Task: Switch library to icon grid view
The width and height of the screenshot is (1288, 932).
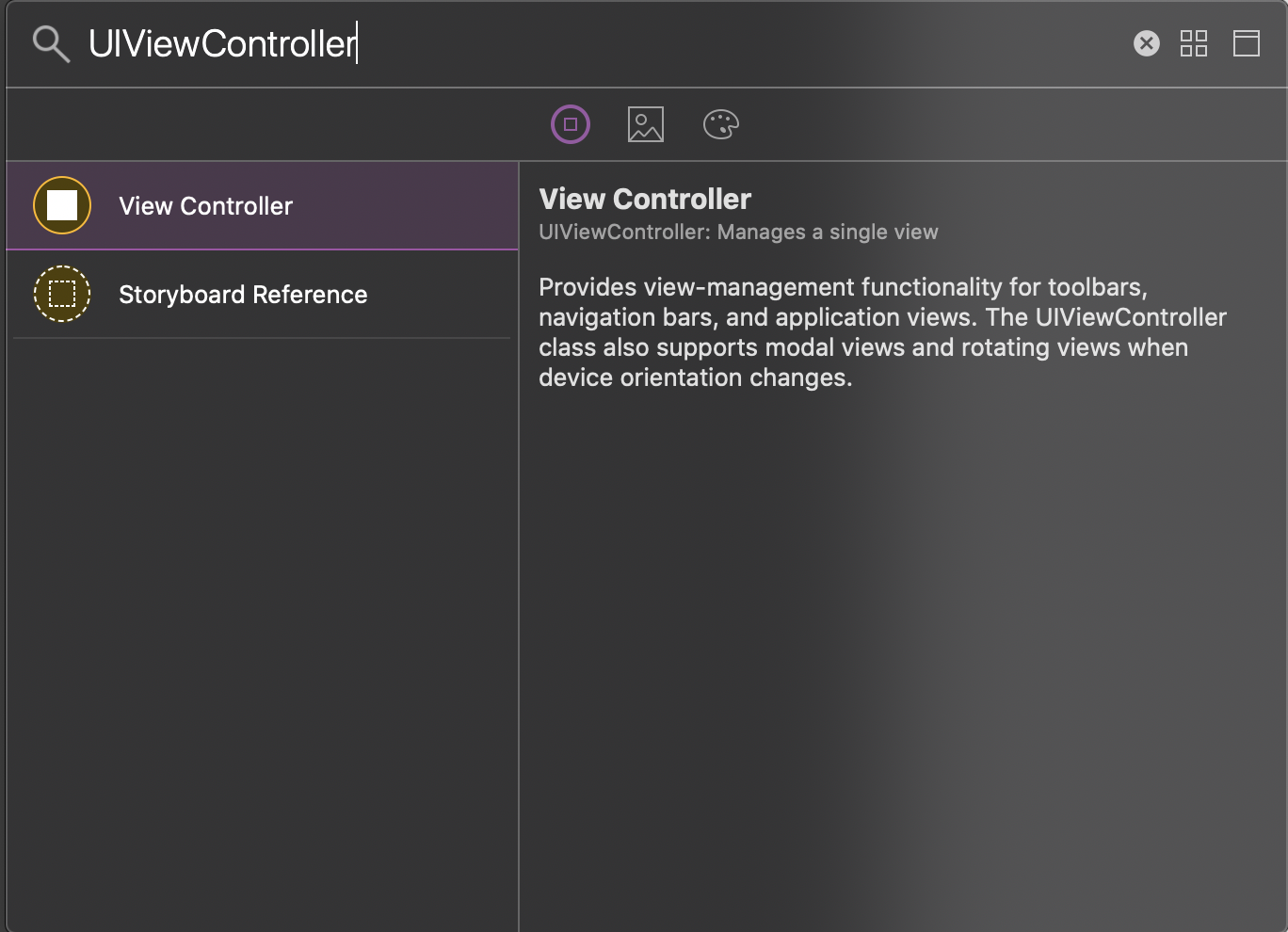Action: [1194, 43]
